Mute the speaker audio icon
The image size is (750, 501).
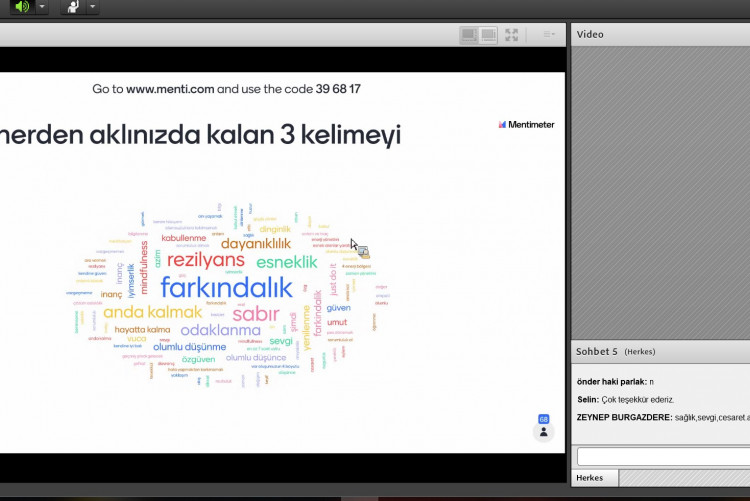click(22, 7)
